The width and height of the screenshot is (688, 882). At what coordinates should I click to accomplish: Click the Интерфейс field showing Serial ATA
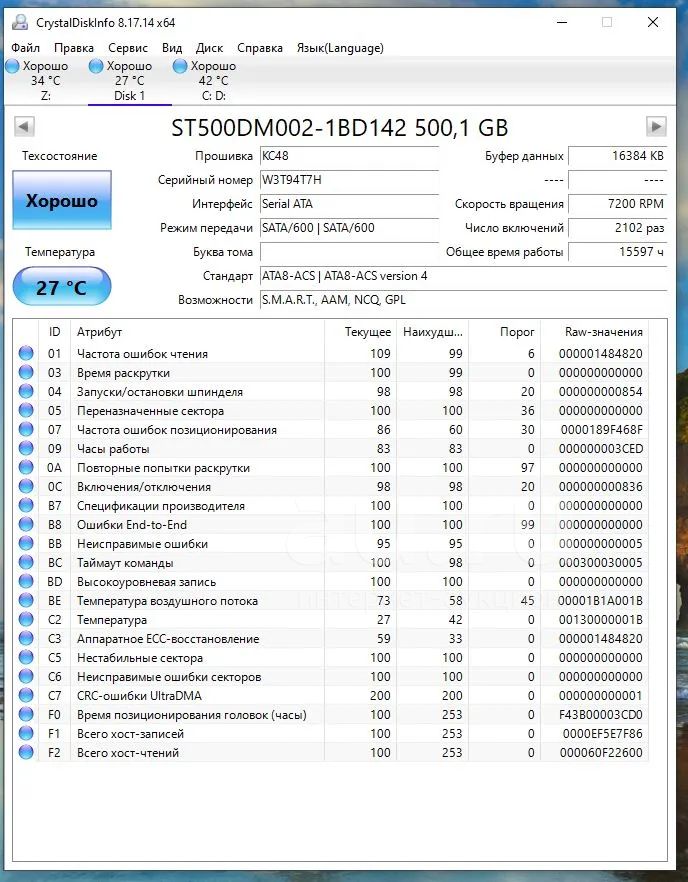(349, 204)
